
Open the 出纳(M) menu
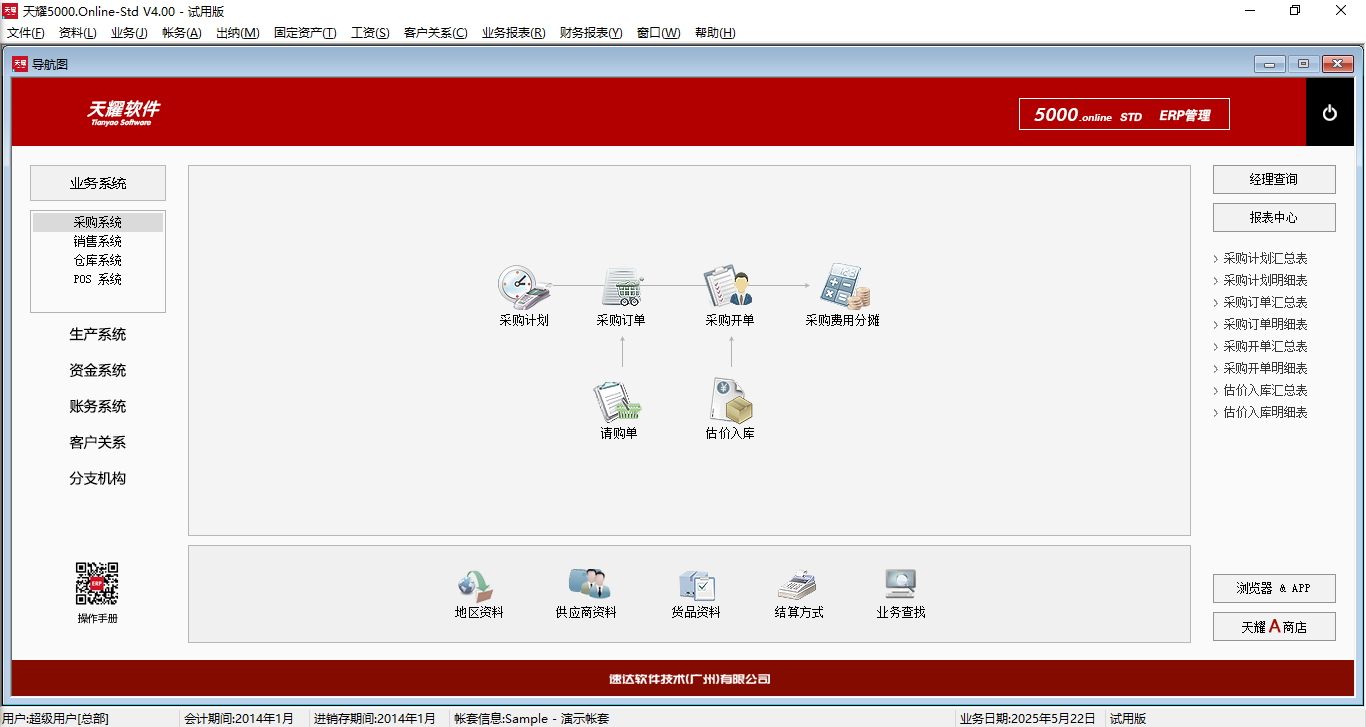[238, 33]
